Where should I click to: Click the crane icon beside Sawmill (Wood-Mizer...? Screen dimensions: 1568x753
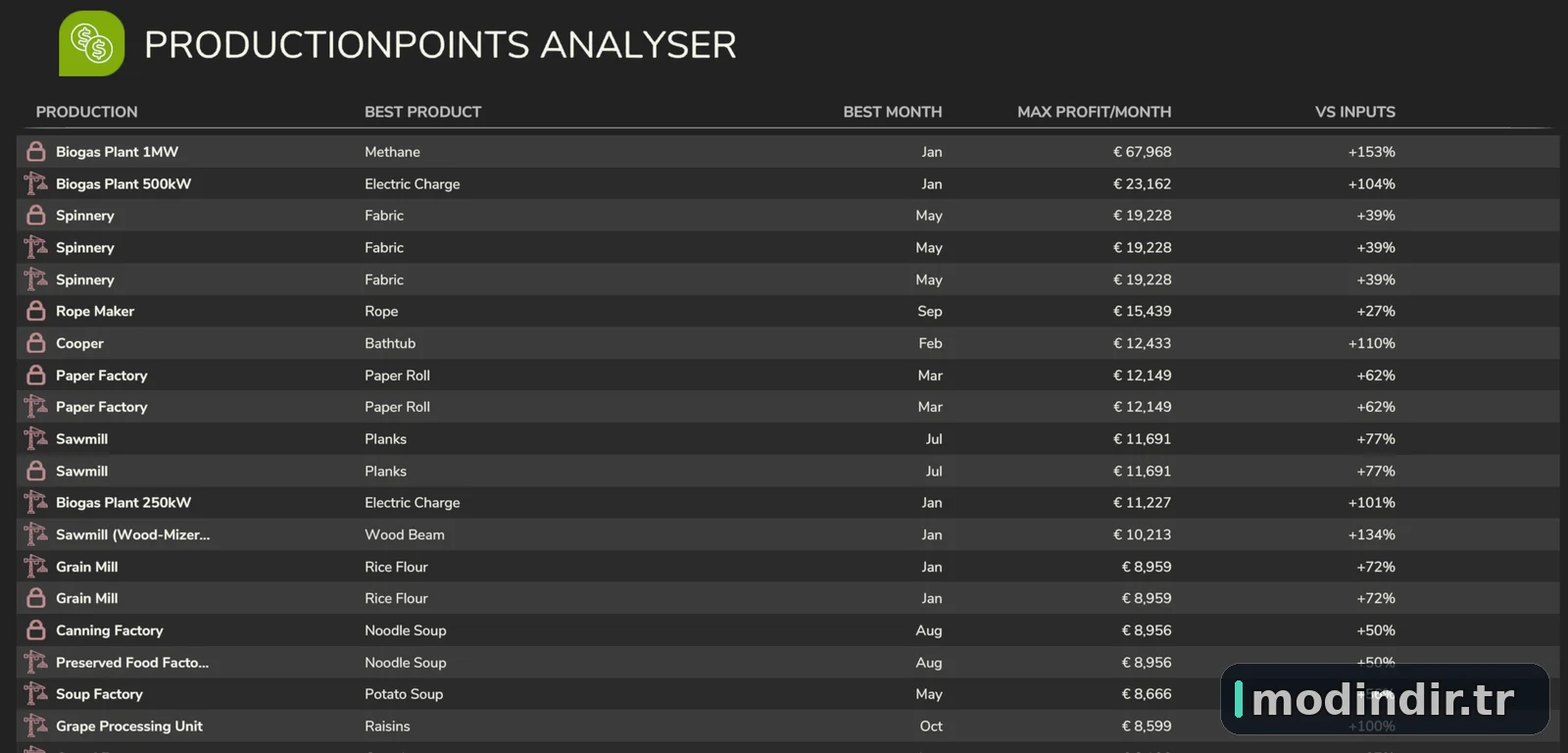point(36,534)
